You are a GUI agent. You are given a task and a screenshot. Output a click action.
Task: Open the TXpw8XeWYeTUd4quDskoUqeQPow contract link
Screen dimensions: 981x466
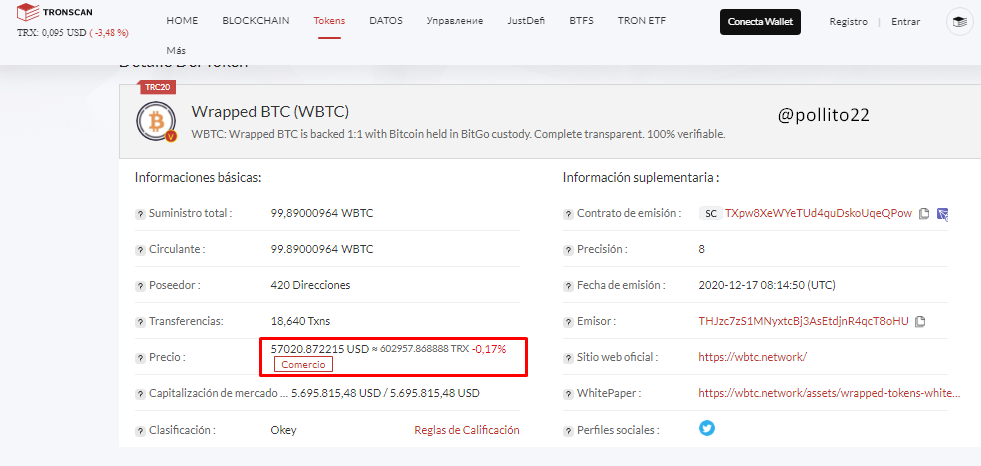818,213
